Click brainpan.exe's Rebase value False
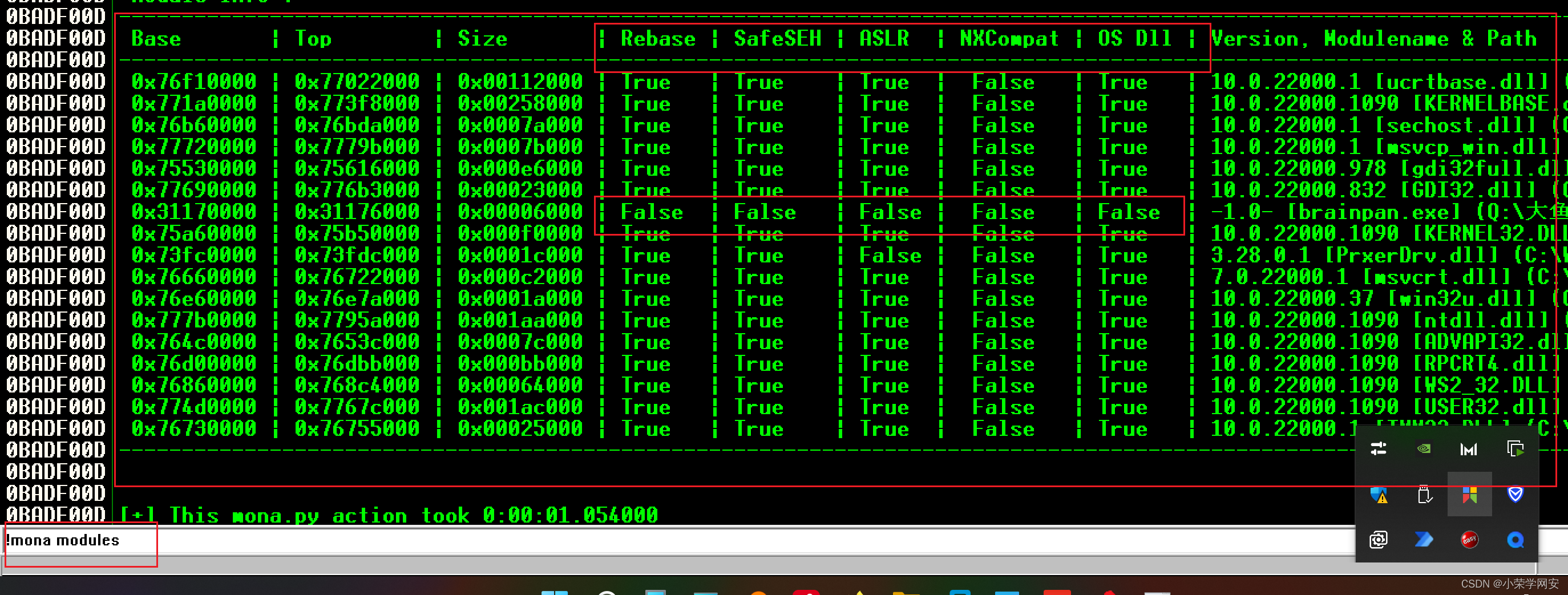1568x595 pixels. pos(651,212)
